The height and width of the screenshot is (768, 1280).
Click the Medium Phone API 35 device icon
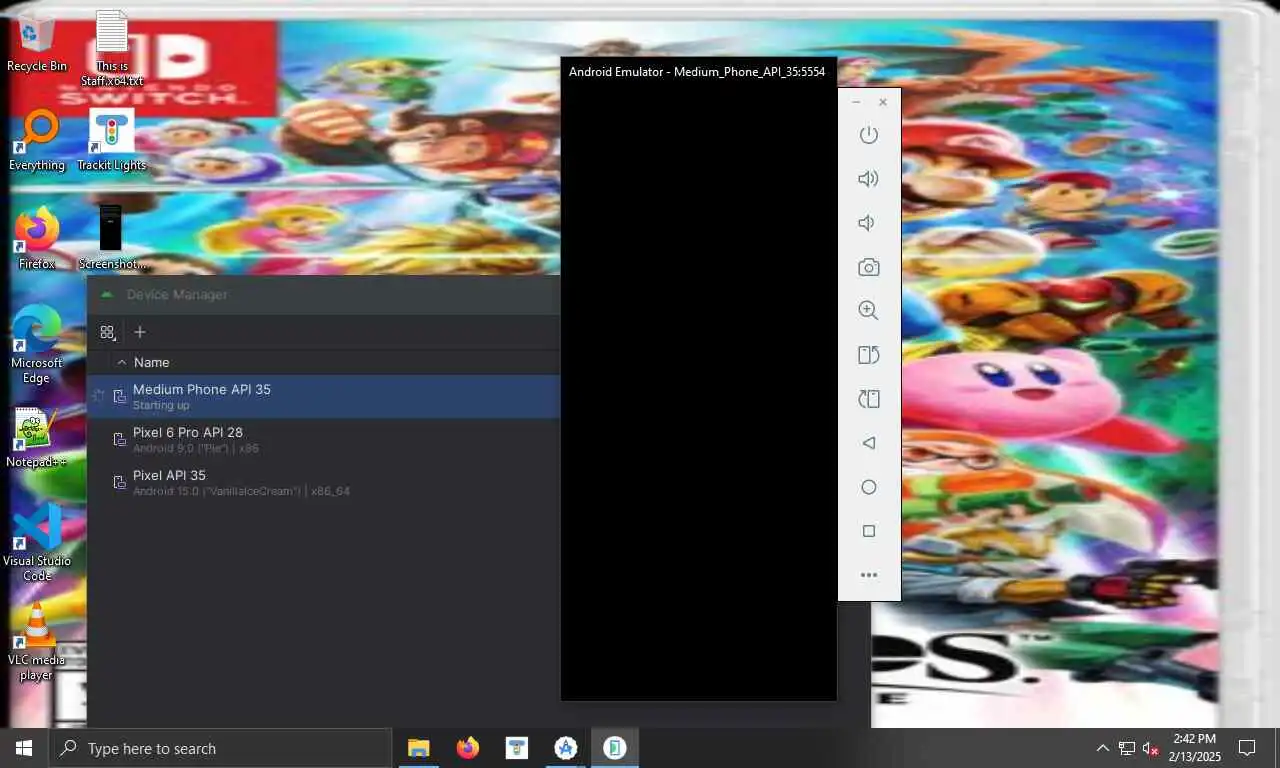tap(119, 397)
